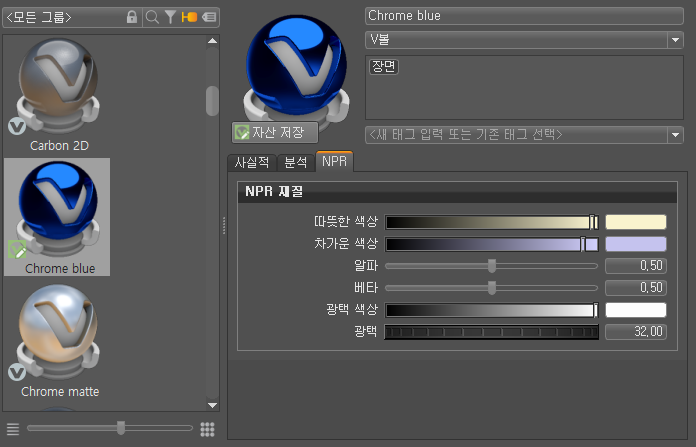This screenshot has width=696, height=447.
Task: Switch to grid view icon
Action: [207, 429]
